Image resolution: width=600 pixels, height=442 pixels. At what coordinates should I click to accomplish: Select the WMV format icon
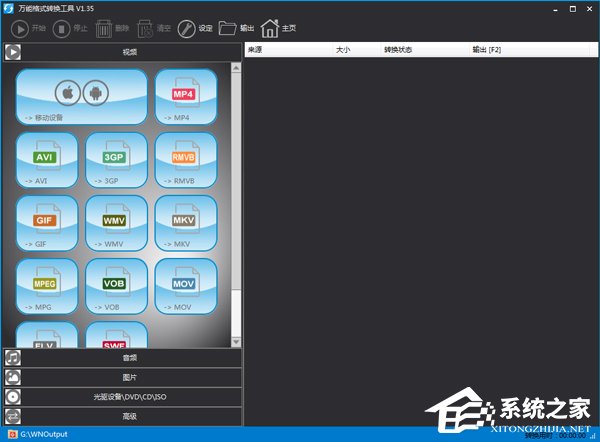(x=116, y=223)
